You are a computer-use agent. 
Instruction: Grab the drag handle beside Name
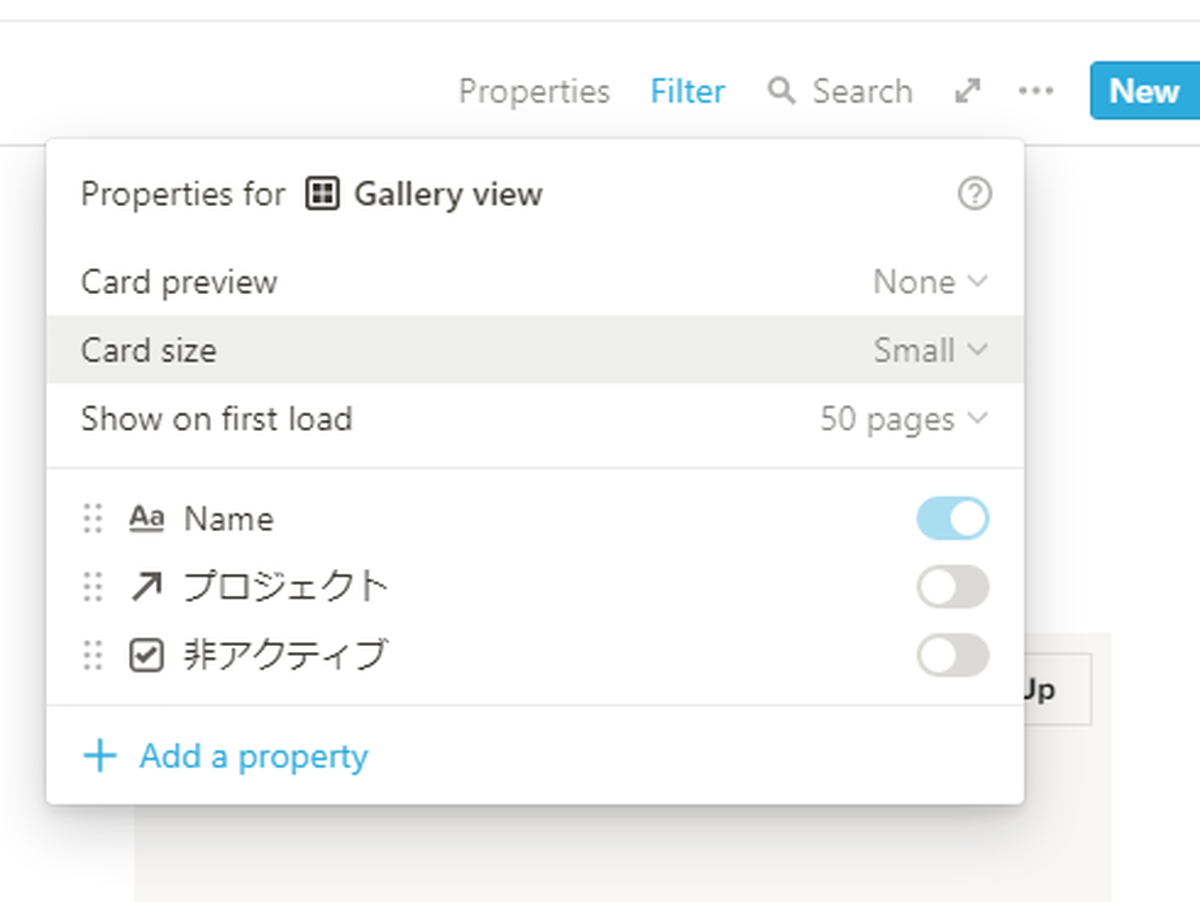(x=92, y=519)
